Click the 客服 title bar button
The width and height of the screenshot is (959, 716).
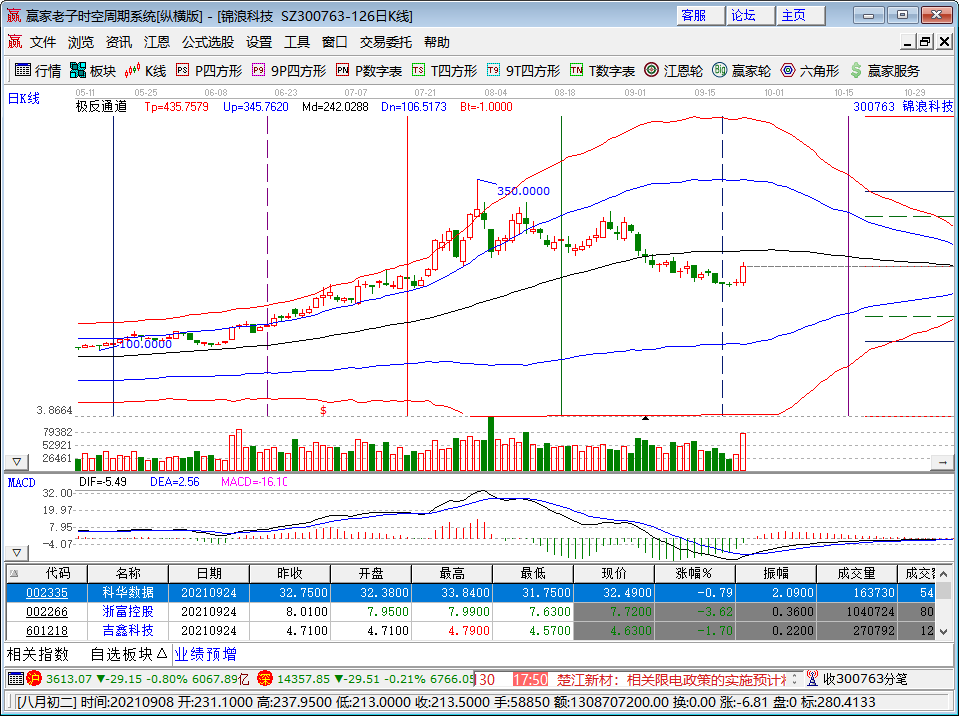pyautogui.click(x=700, y=15)
